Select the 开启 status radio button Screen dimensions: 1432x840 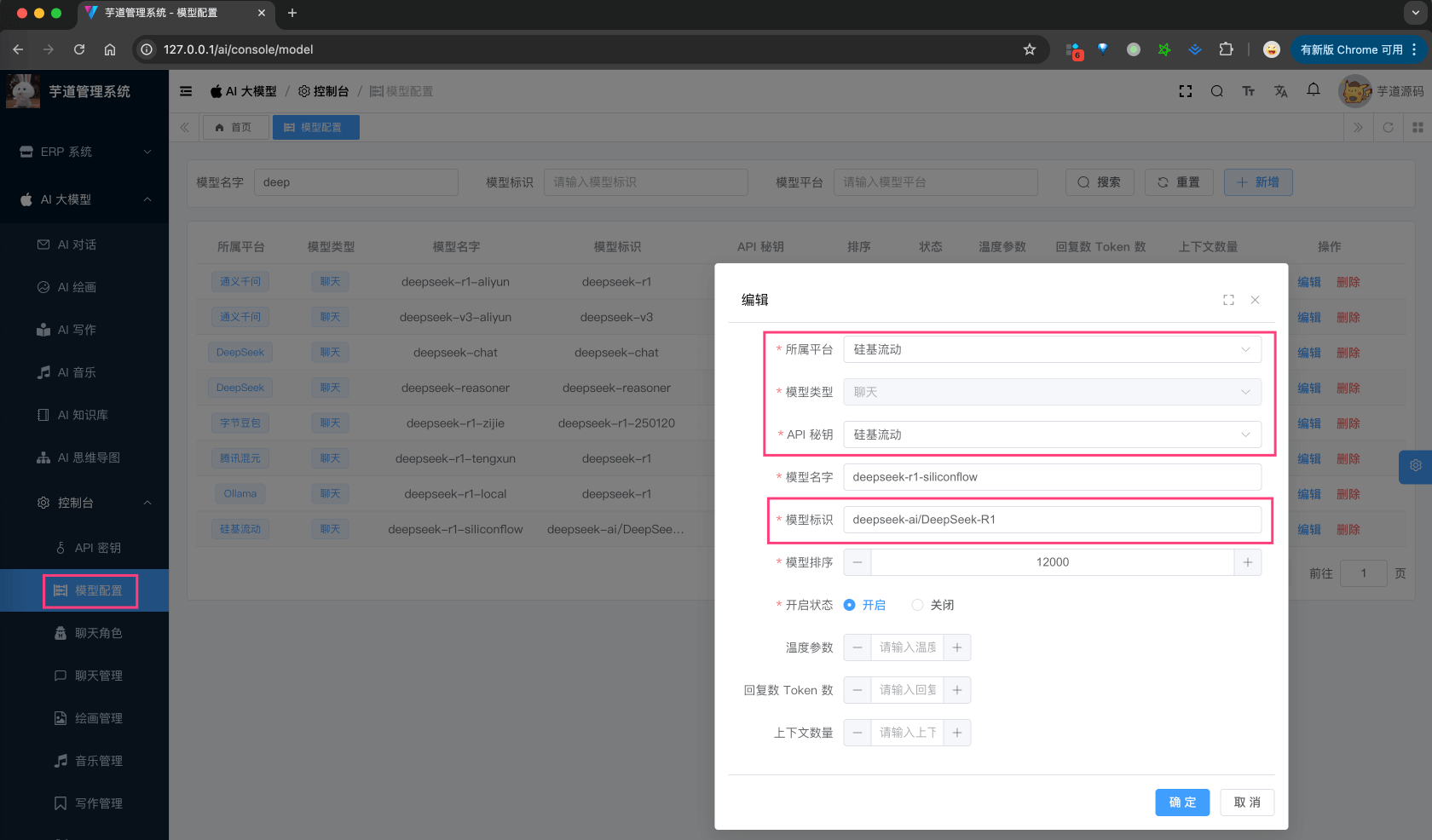(x=849, y=605)
